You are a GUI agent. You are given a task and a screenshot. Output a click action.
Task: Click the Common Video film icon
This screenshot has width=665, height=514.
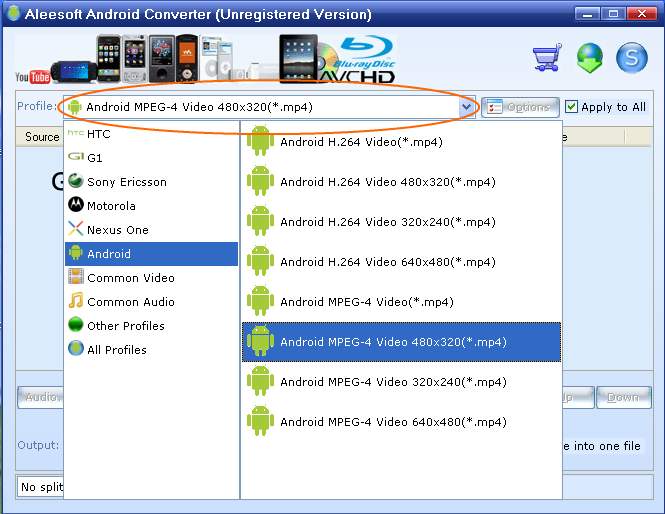[x=75, y=277]
